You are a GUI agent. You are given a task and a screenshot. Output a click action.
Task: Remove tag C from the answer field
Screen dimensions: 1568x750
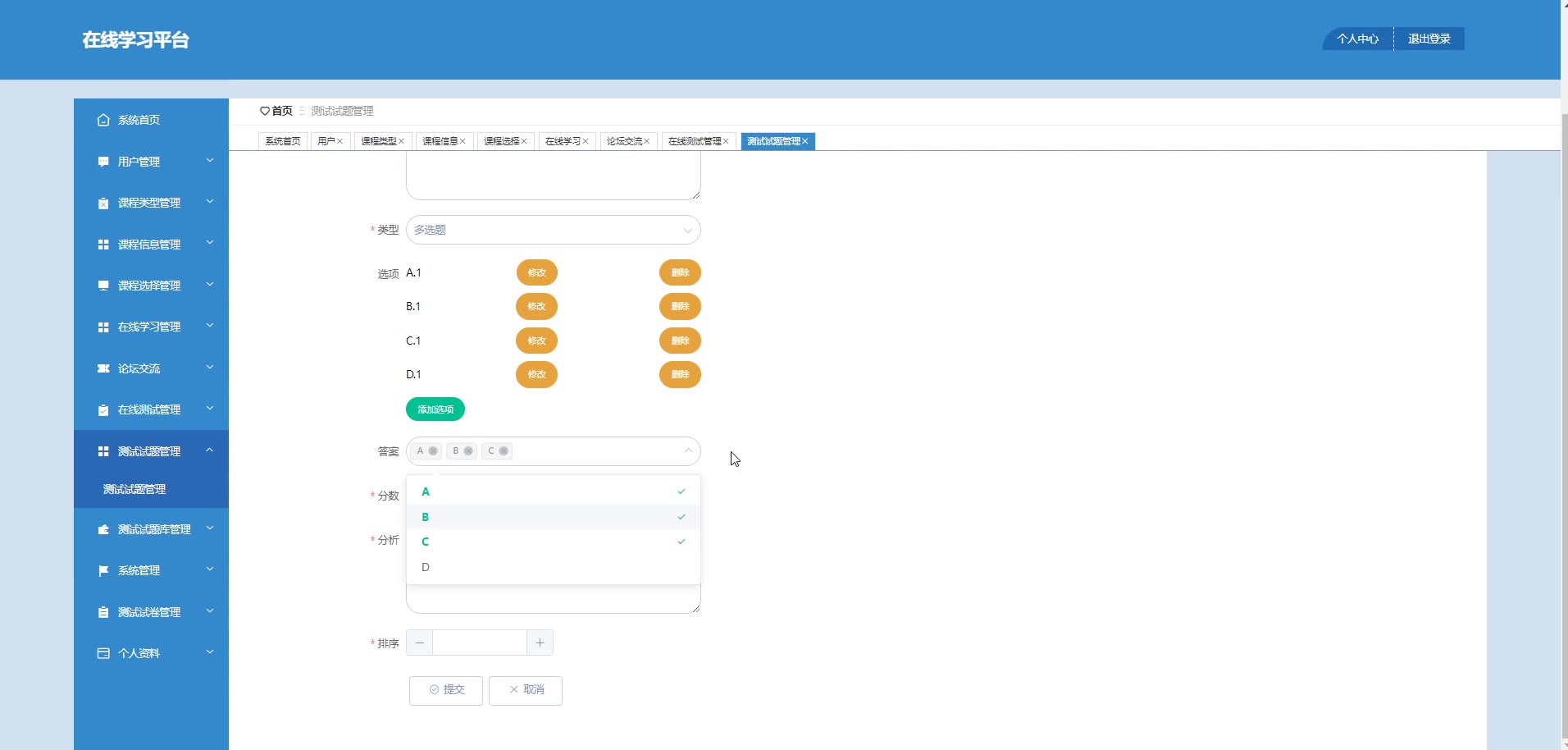pos(504,450)
